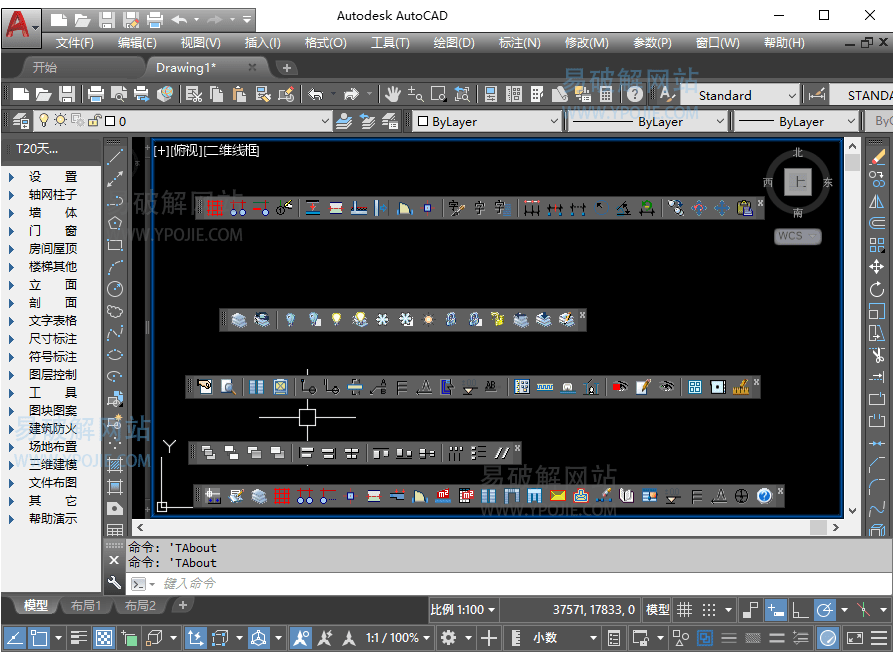
Task: Select the Erase tool in the modify toolbar
Action: coord(877,157)
